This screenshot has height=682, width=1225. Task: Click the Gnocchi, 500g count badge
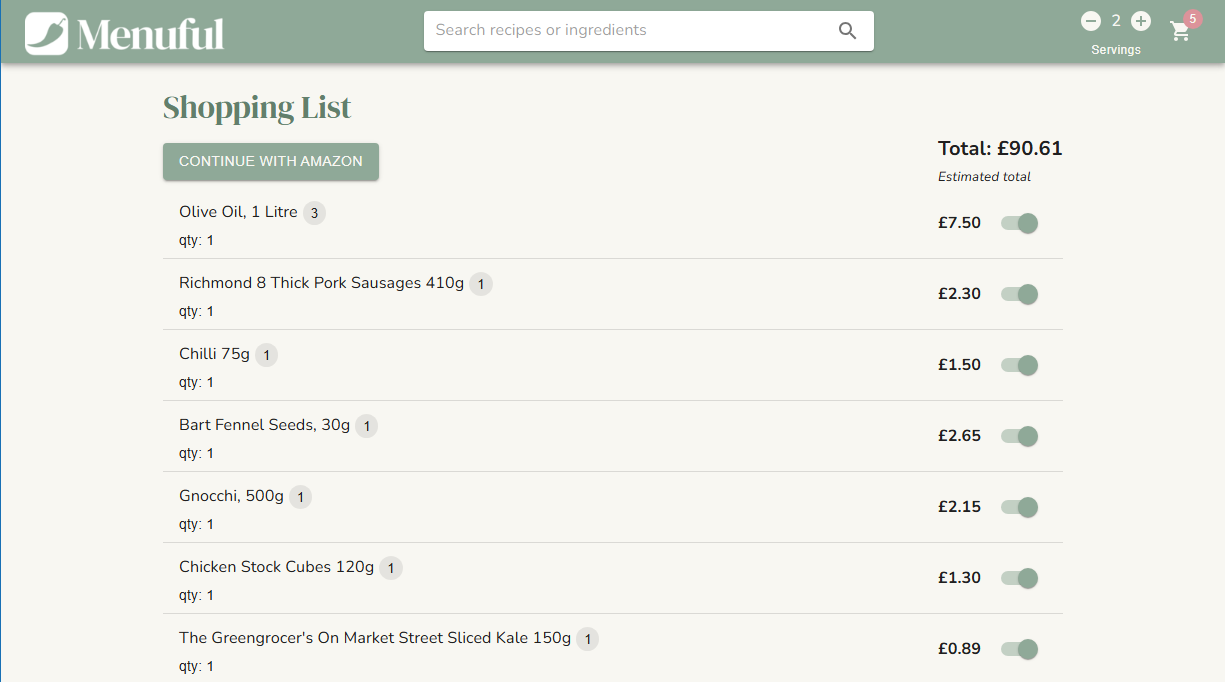tap(300, 497)
